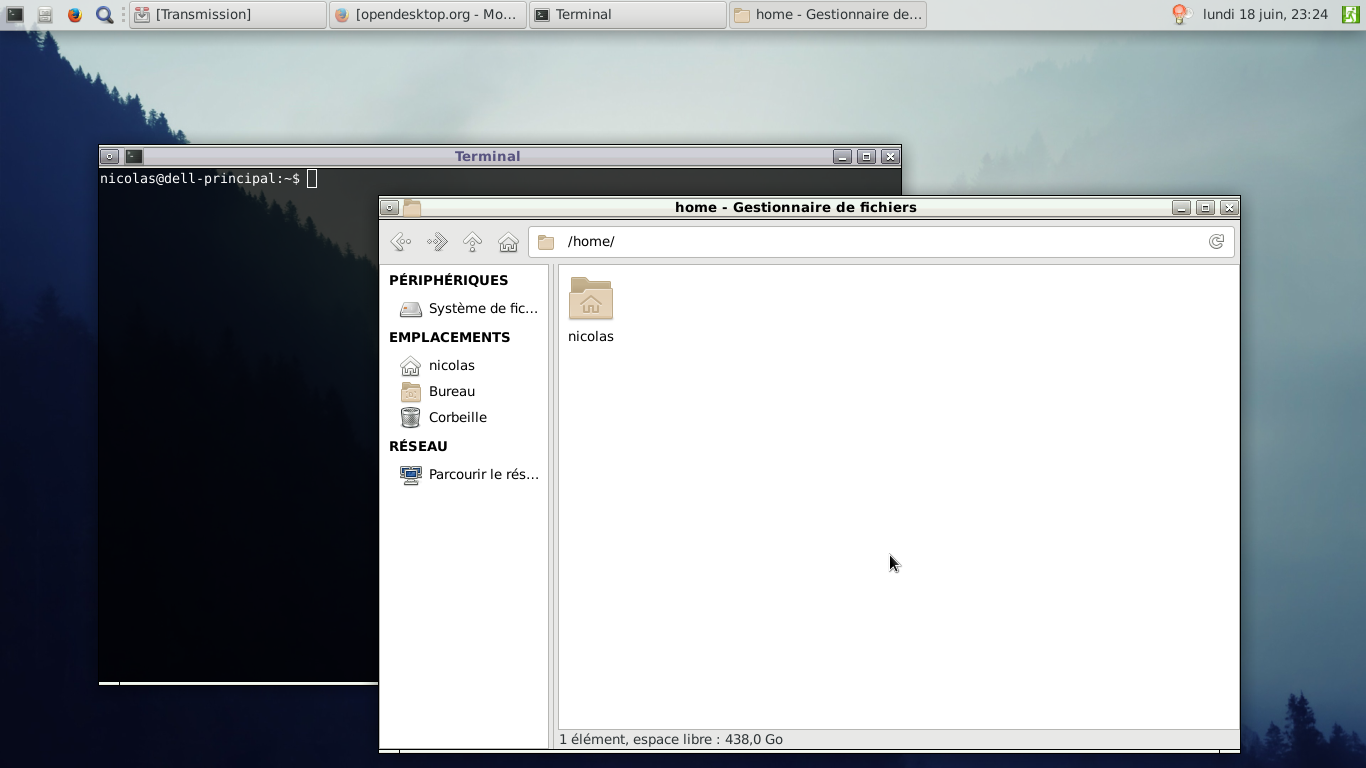Maximize the Gestionnaire de fichiers window

tap(1205, 207)
